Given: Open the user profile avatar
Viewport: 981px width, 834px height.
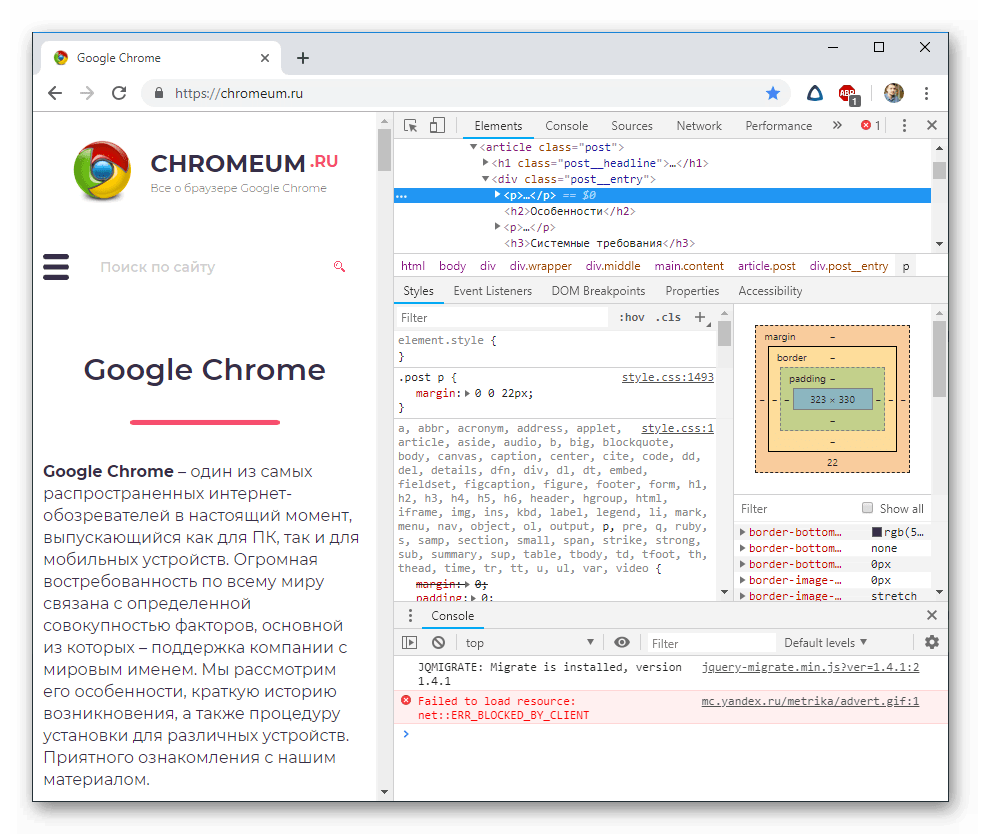Looking at the screenshot, I should [x=893, y=93].
